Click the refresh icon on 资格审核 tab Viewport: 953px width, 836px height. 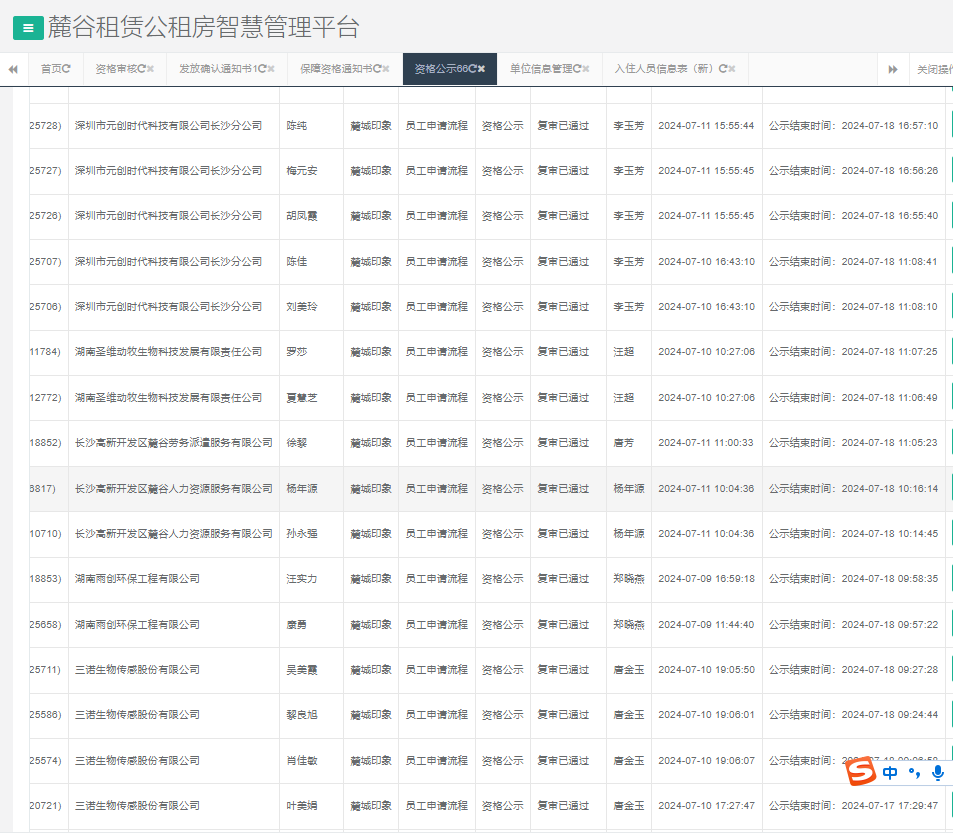click(x=142, y=69)
